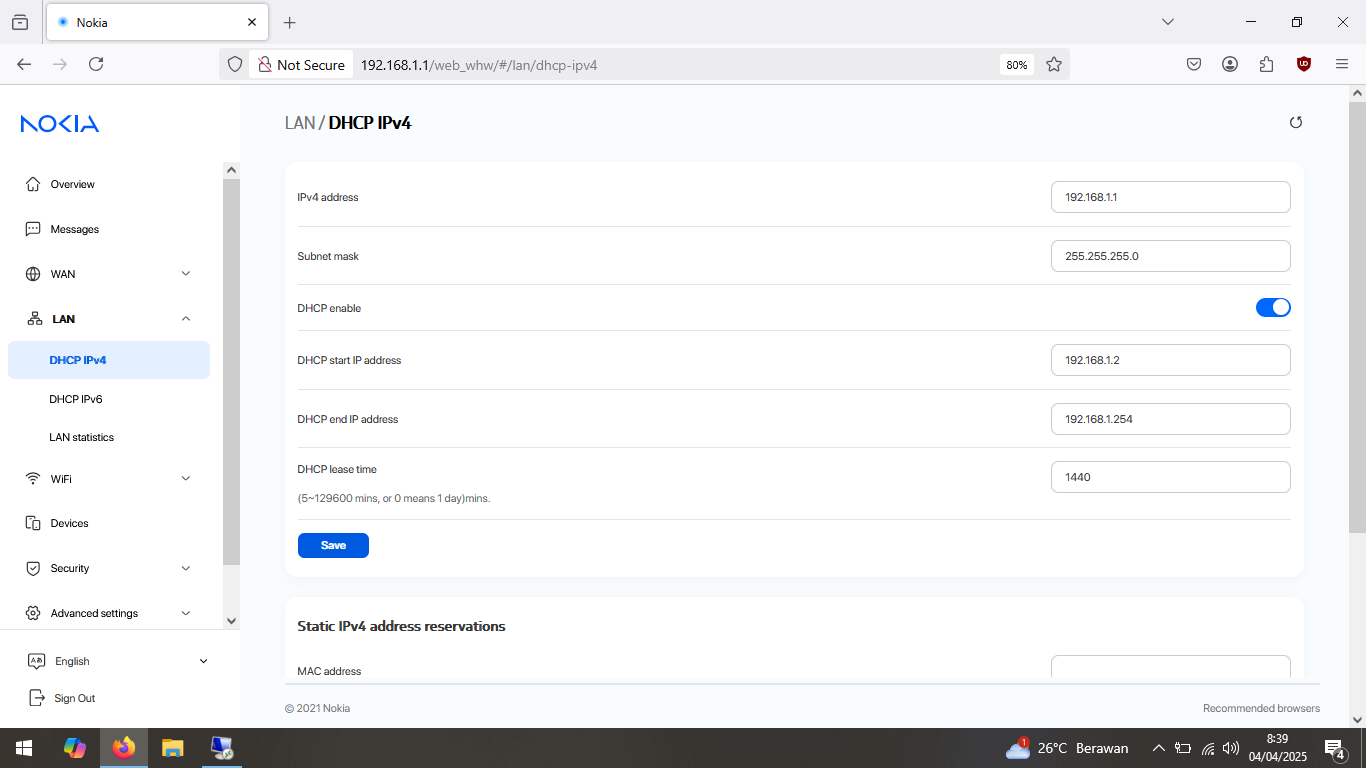Close the Nokia tab
The width and height of the screenshot is (1366, 768).
click(252, 22)
